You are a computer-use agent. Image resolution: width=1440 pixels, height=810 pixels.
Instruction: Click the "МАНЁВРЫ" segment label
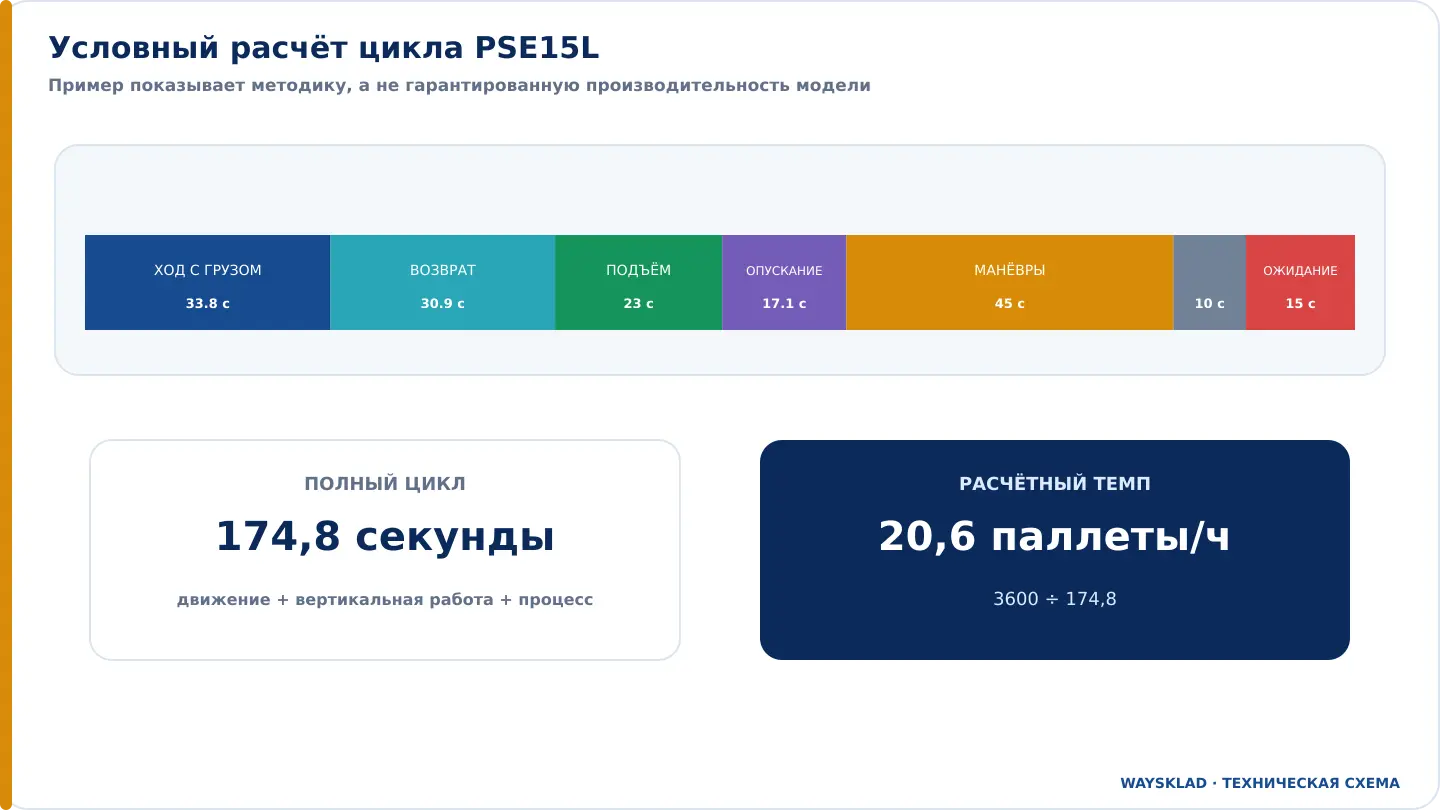coord(1010,271)
